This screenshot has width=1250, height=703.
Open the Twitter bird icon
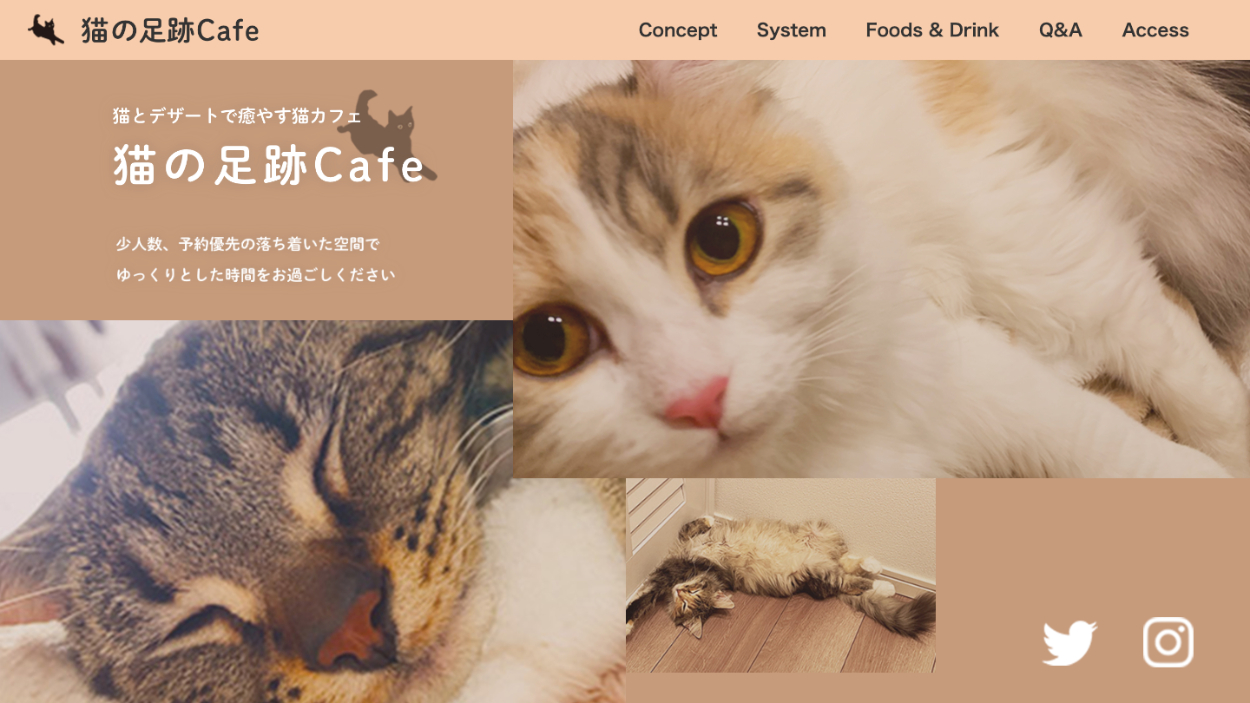tap(1069, 643)
